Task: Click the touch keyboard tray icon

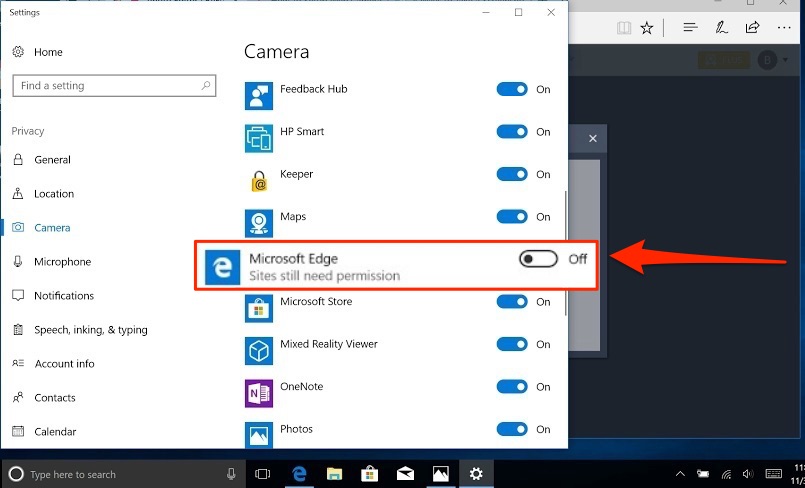Action: [x=774, y=474]
